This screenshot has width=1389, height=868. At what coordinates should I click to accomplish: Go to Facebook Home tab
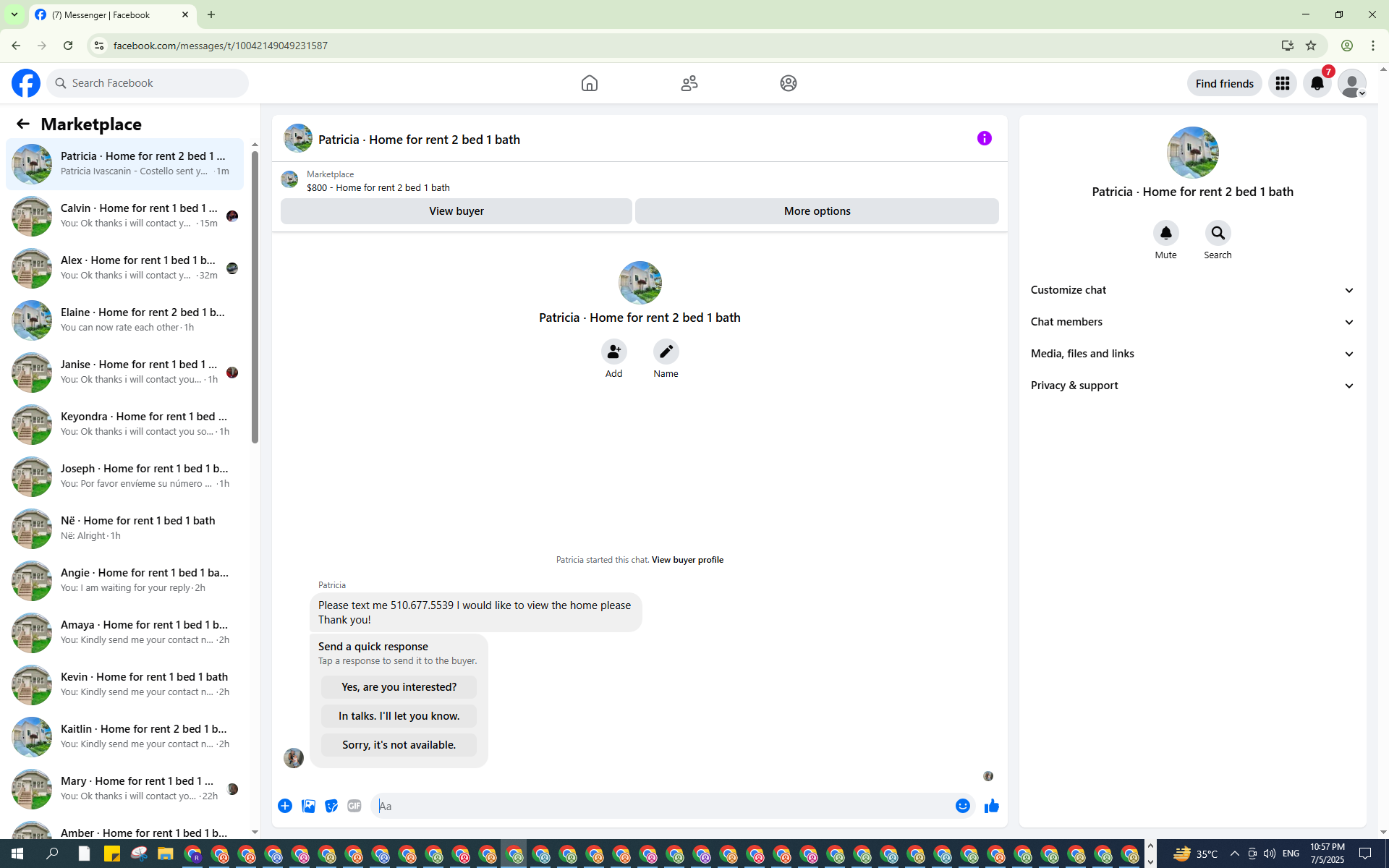tap(589, 83)
